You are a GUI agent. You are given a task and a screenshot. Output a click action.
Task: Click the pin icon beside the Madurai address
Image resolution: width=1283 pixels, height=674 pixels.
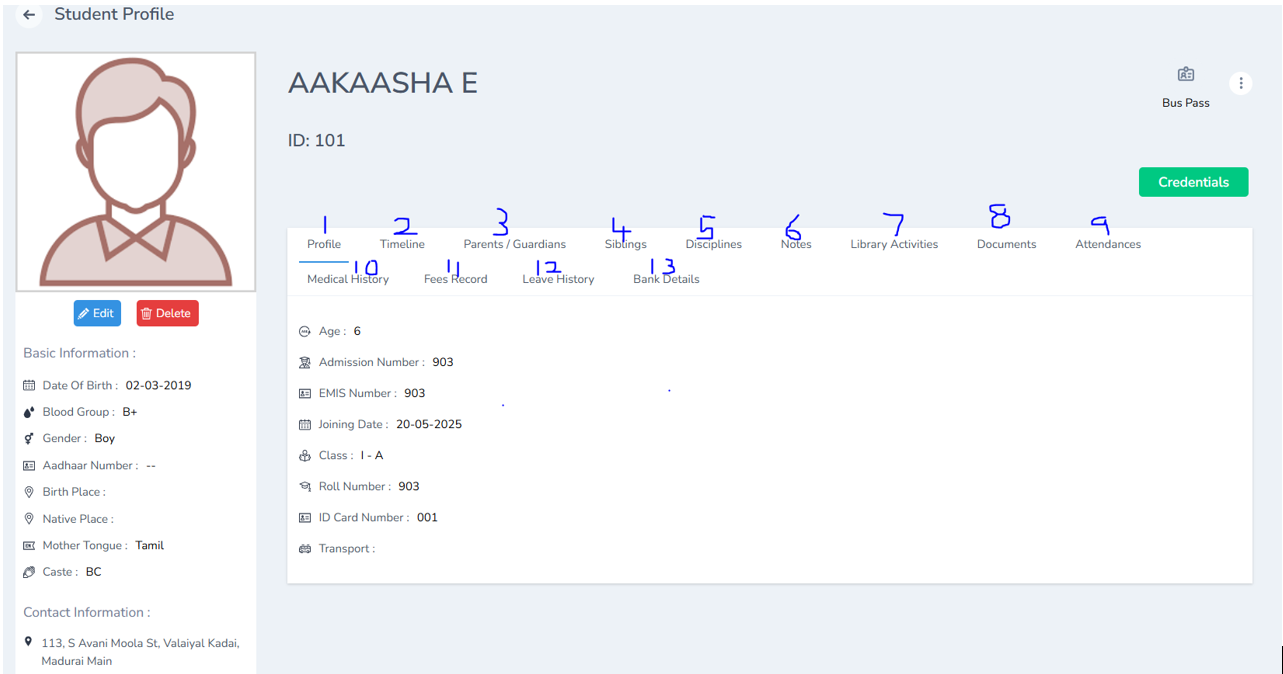27,643
